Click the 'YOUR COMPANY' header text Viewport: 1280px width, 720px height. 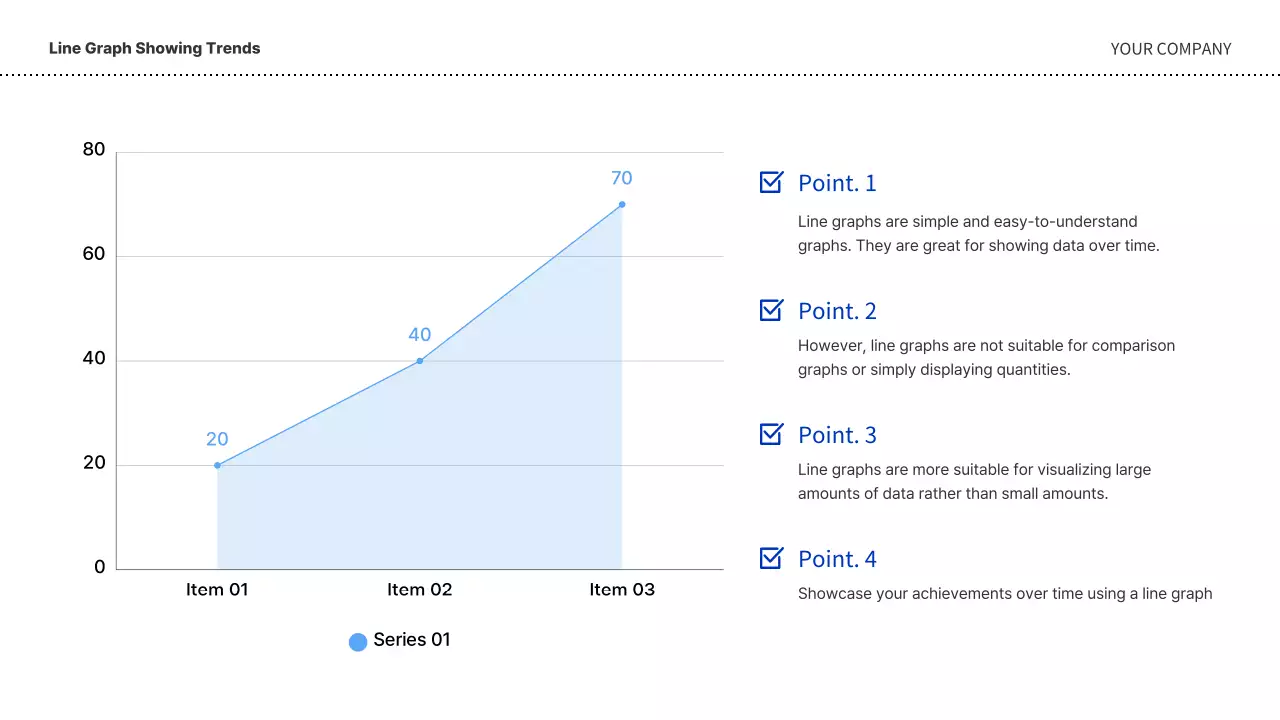click(x=1171, y=49)
